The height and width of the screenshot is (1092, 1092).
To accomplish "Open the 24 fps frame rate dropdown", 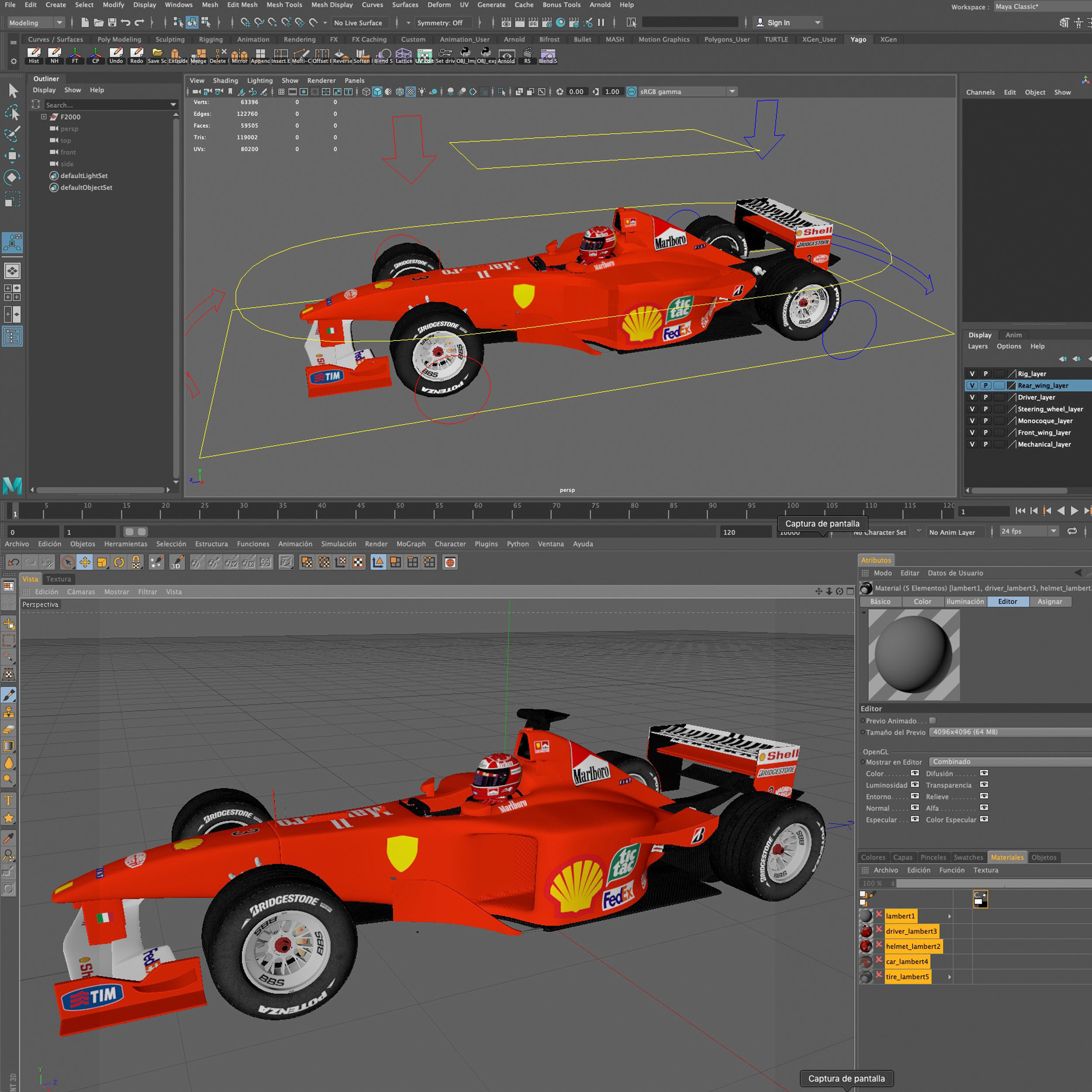I will tap(1029, 531).
